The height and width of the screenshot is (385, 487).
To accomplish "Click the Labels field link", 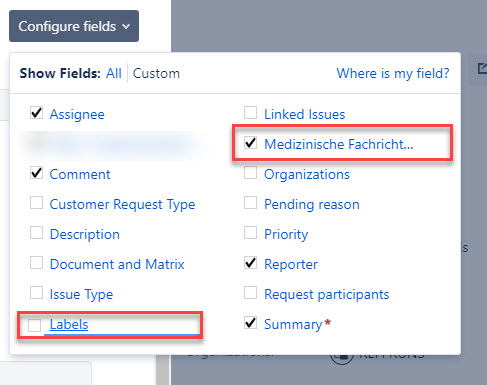I will coord(69,324).
